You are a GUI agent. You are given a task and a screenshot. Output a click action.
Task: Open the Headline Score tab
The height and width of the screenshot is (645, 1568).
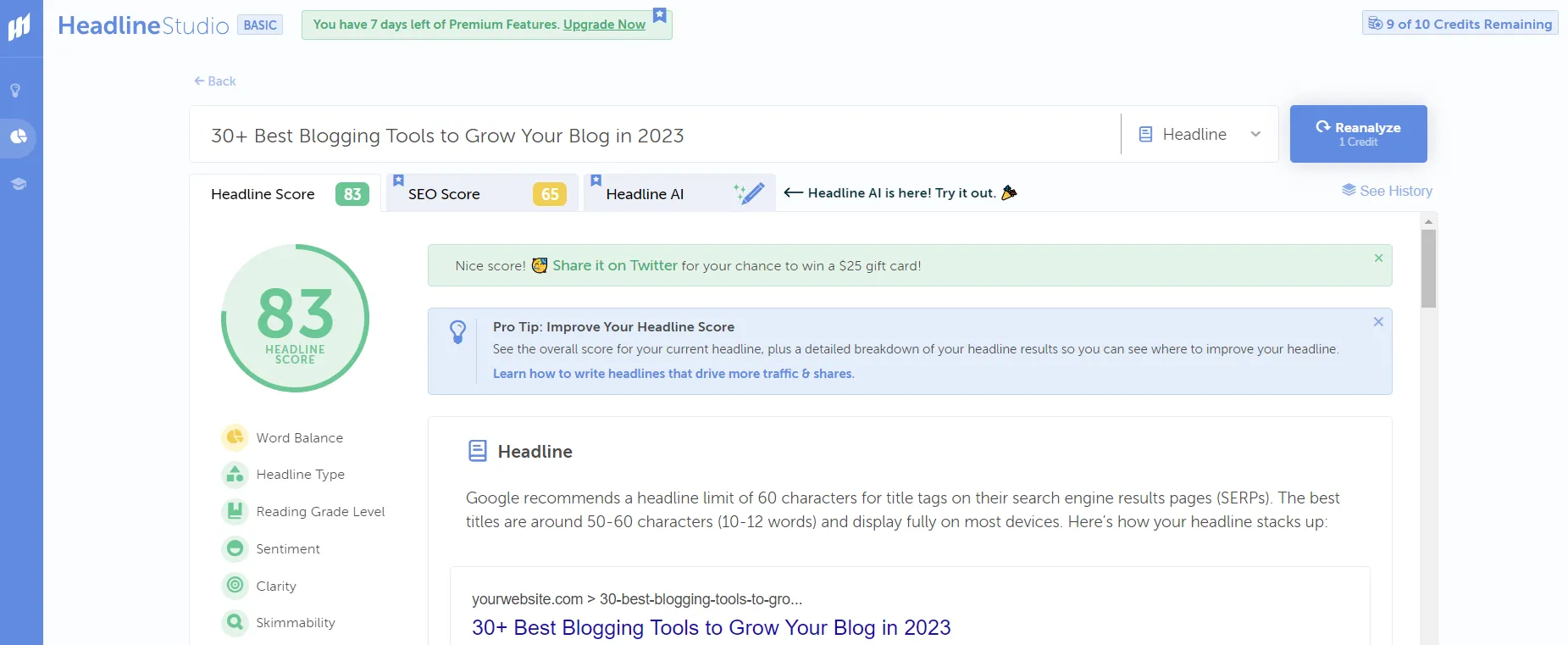click(x=285, y=193)
